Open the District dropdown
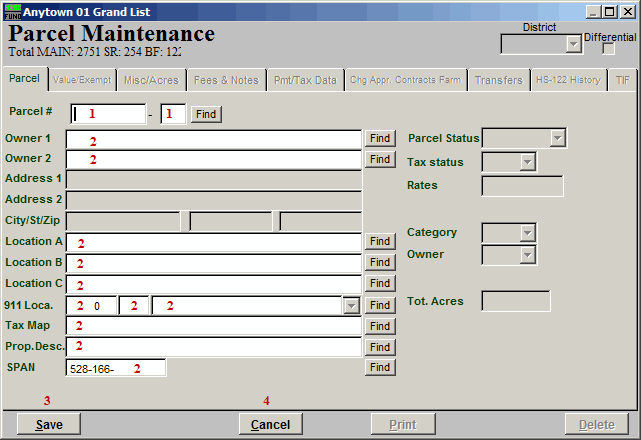 click(573, 43)
